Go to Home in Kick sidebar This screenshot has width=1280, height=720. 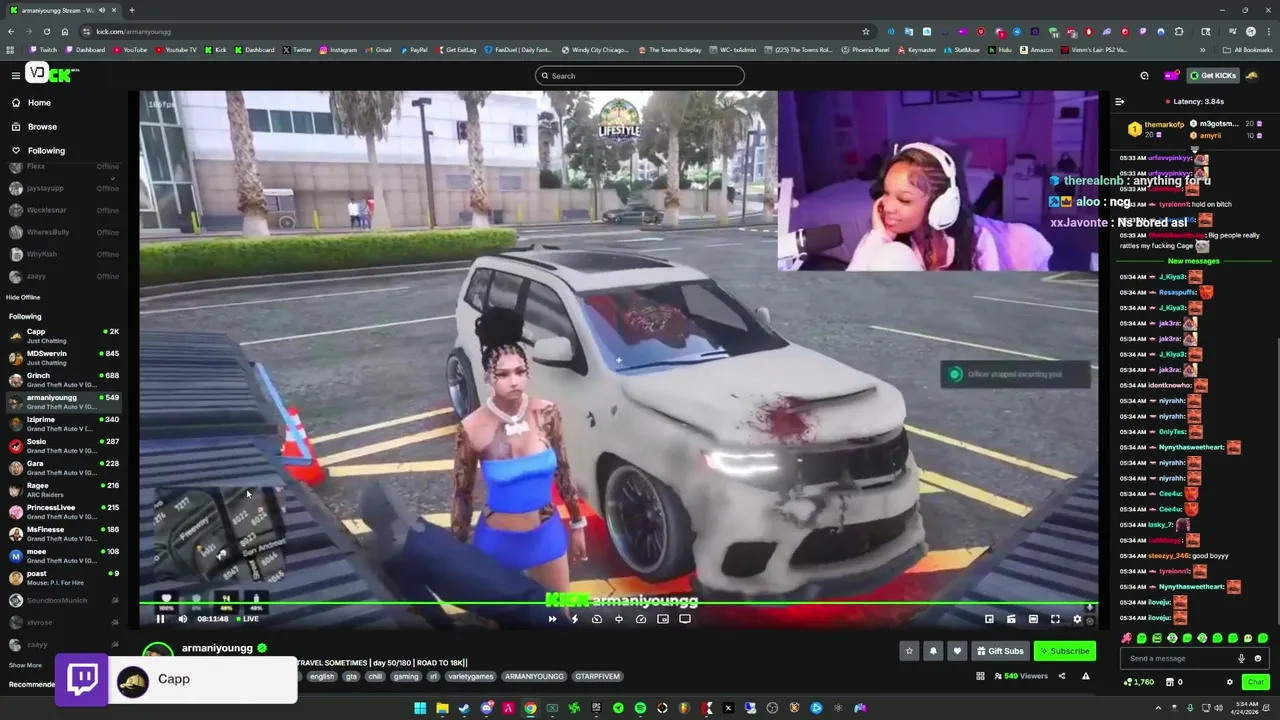click(x=39, y=103)
